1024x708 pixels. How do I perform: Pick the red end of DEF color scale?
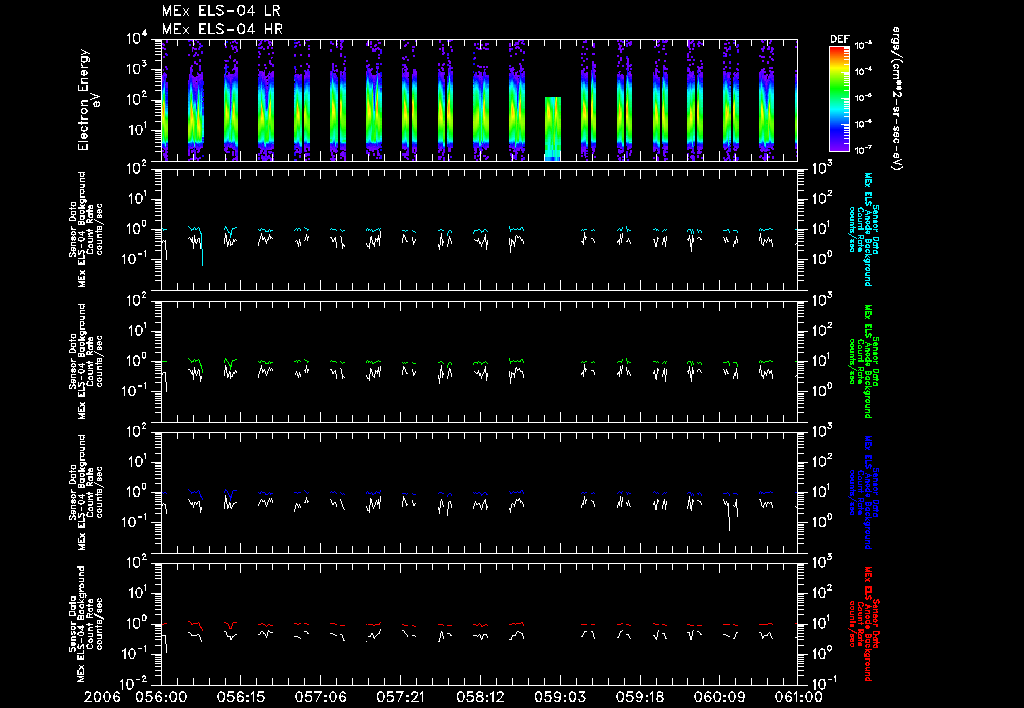click(839, 51)
